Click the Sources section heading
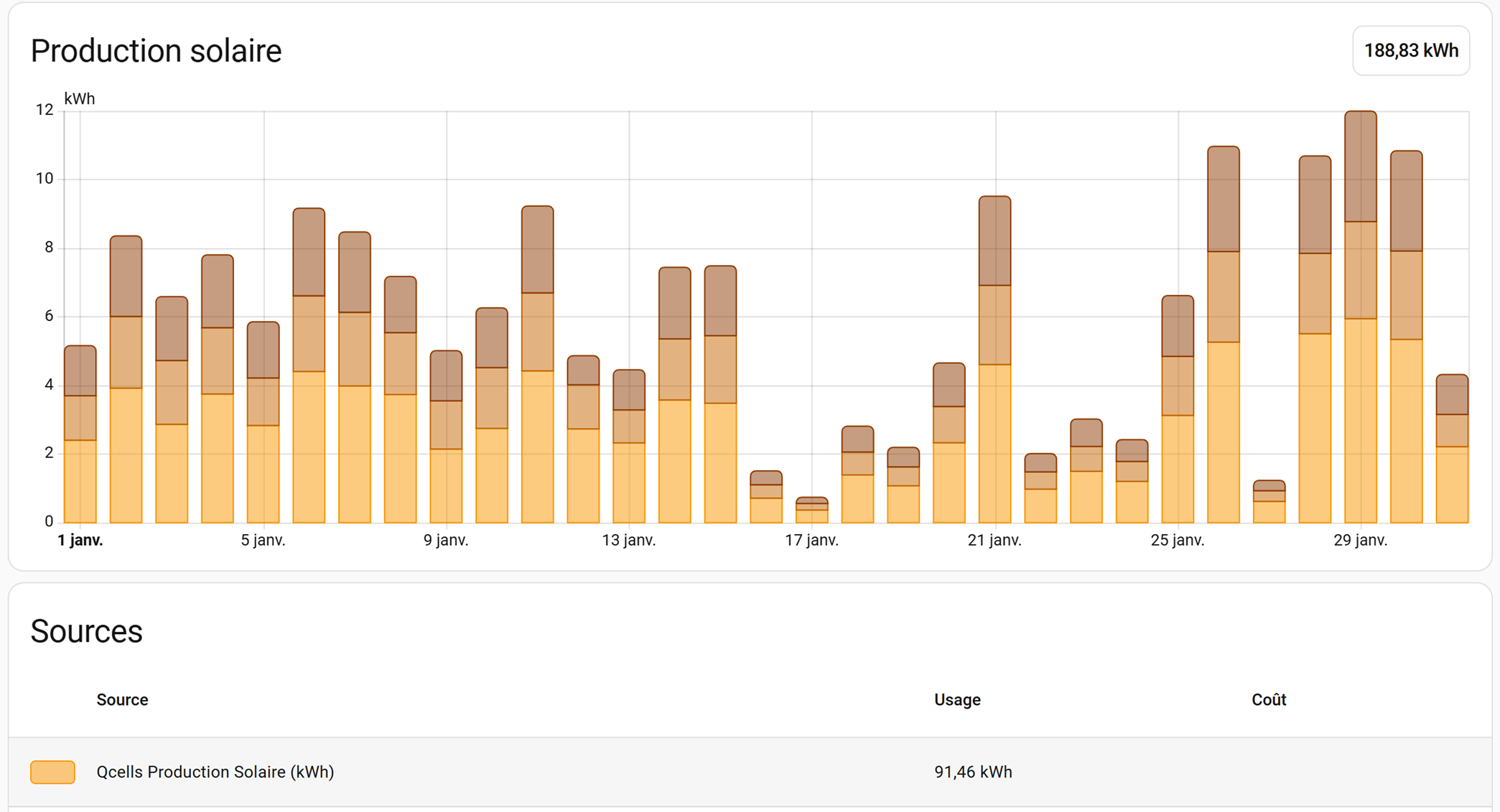The height and width of the screenshot is (812, 1500). pyautogui.click(x=86, y=631)
